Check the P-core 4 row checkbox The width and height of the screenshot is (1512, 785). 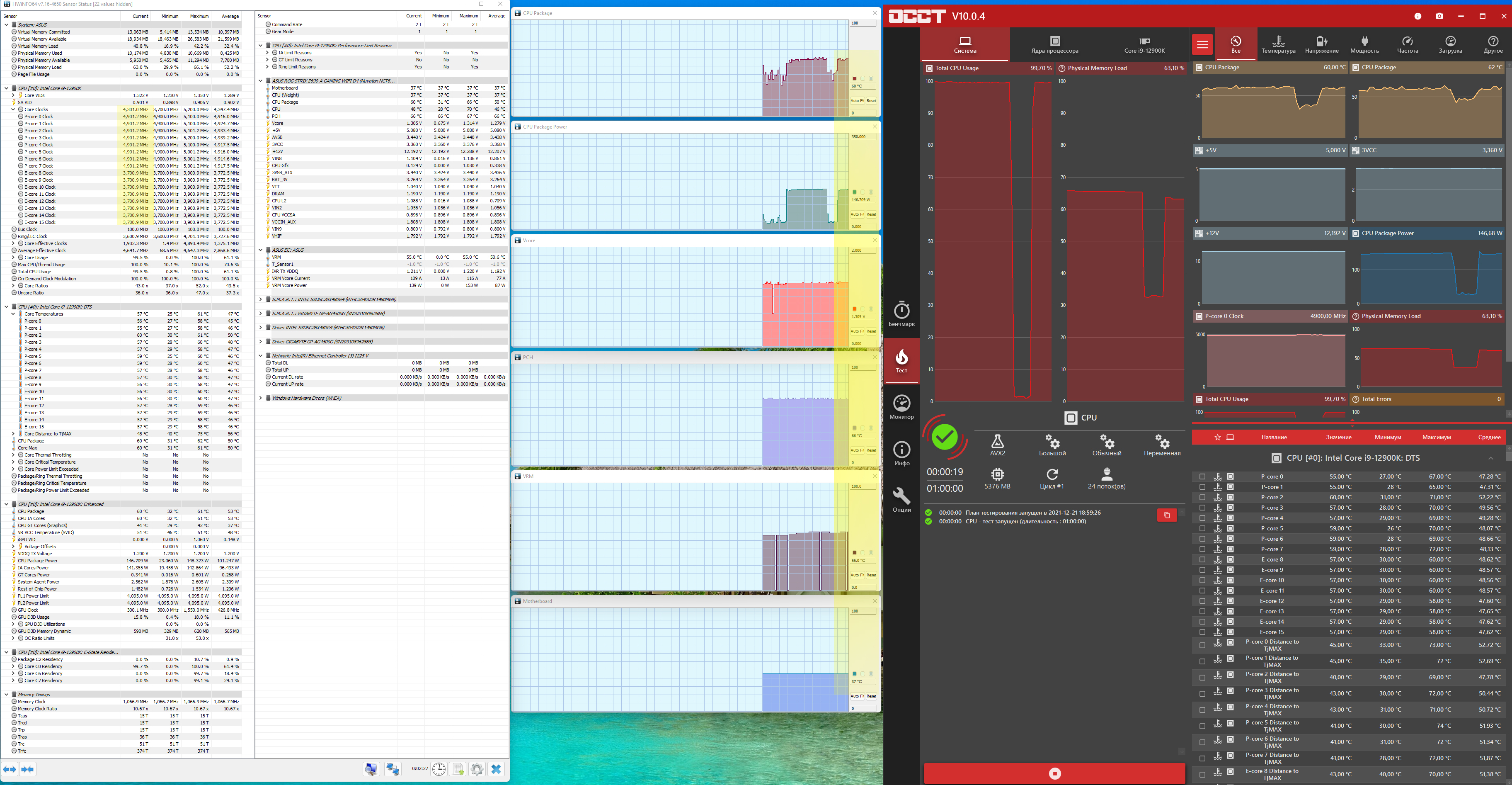(x=1202, y=518)
